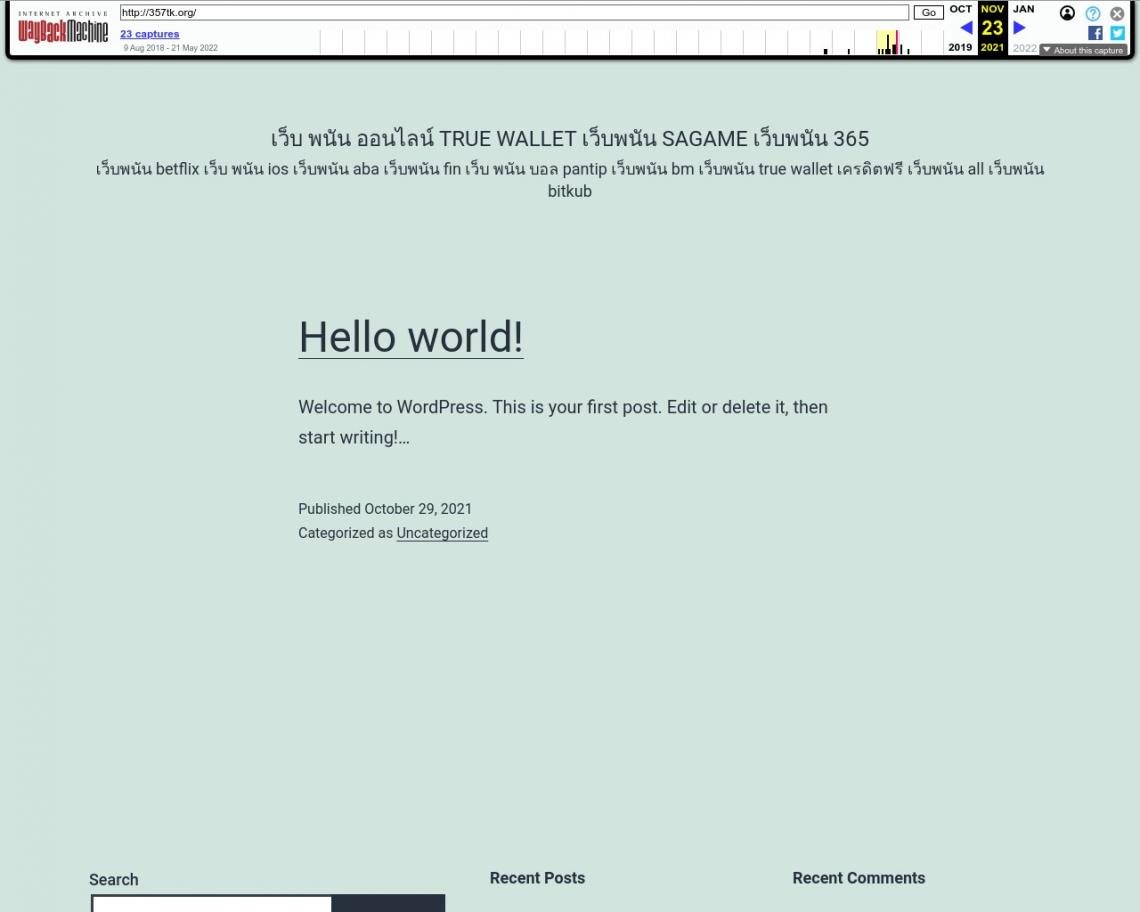This screenshot has height=912, width=1140.
Task: Open the user account icon
Action: [x=1067, y=13]
